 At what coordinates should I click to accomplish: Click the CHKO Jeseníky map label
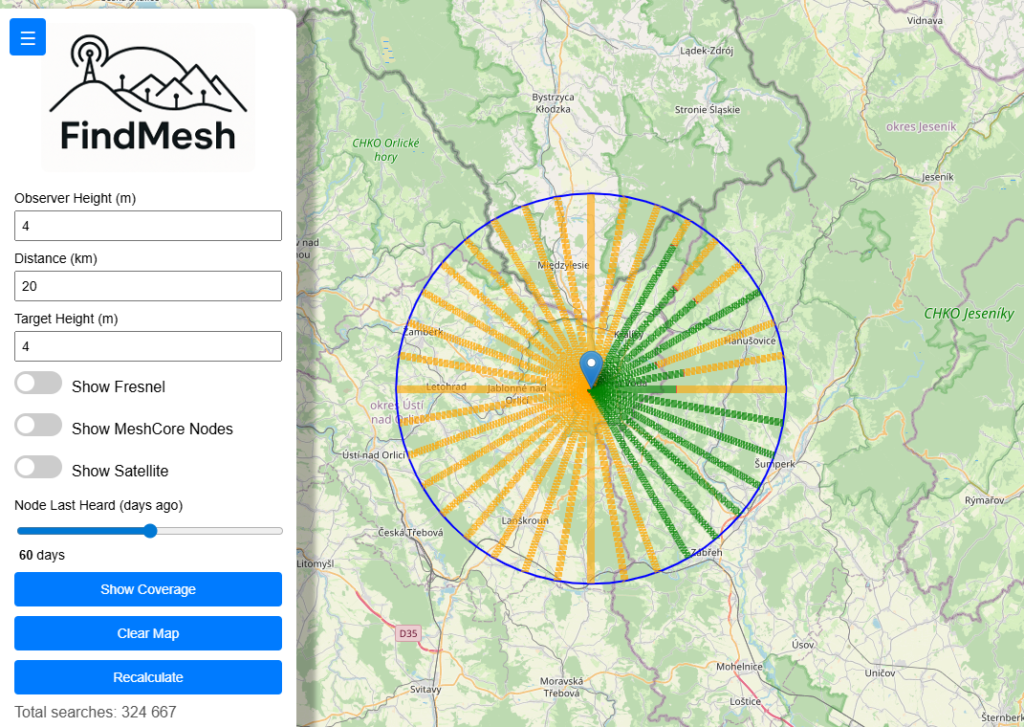tap(968, 314)
